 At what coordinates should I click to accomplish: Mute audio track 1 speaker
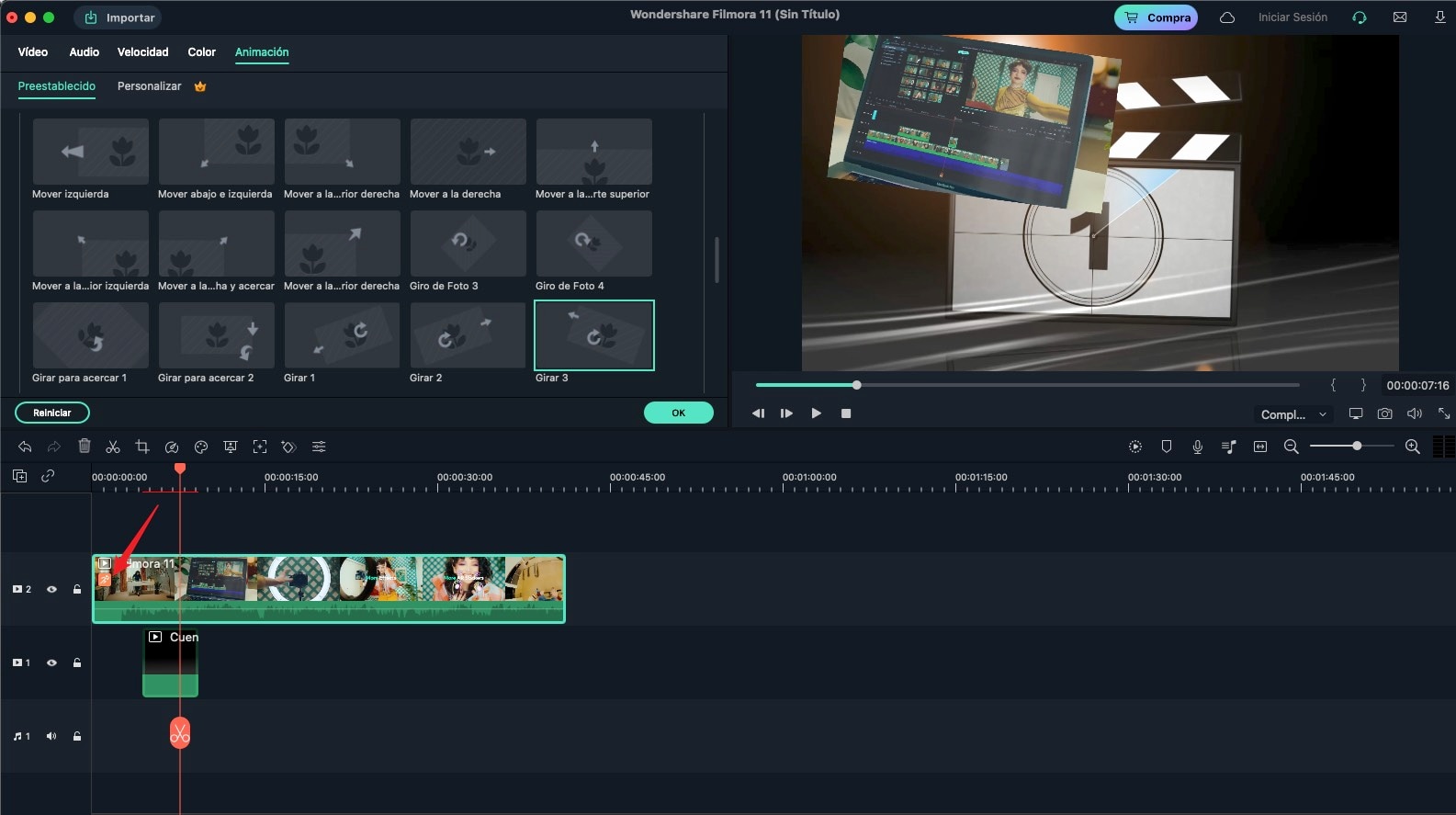pyautogui.click(x=51, y=736)
